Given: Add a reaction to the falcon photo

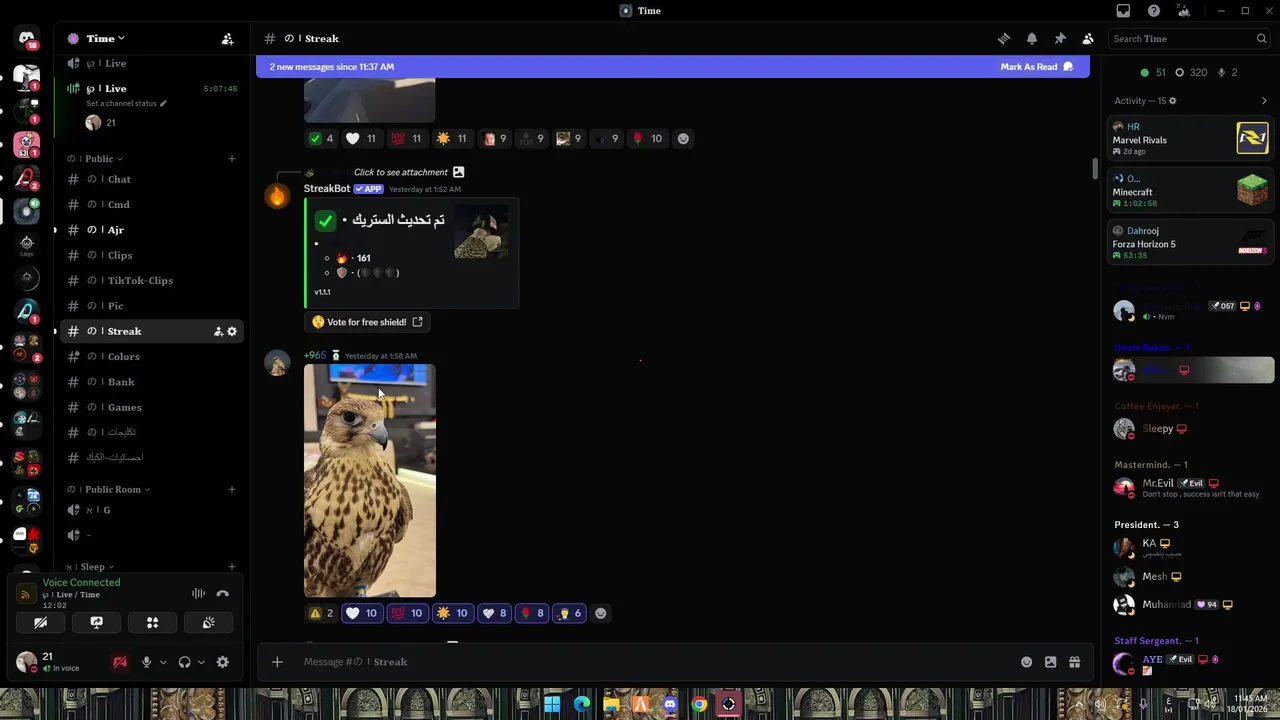Looking at the screenshot, I should (600, 614).
